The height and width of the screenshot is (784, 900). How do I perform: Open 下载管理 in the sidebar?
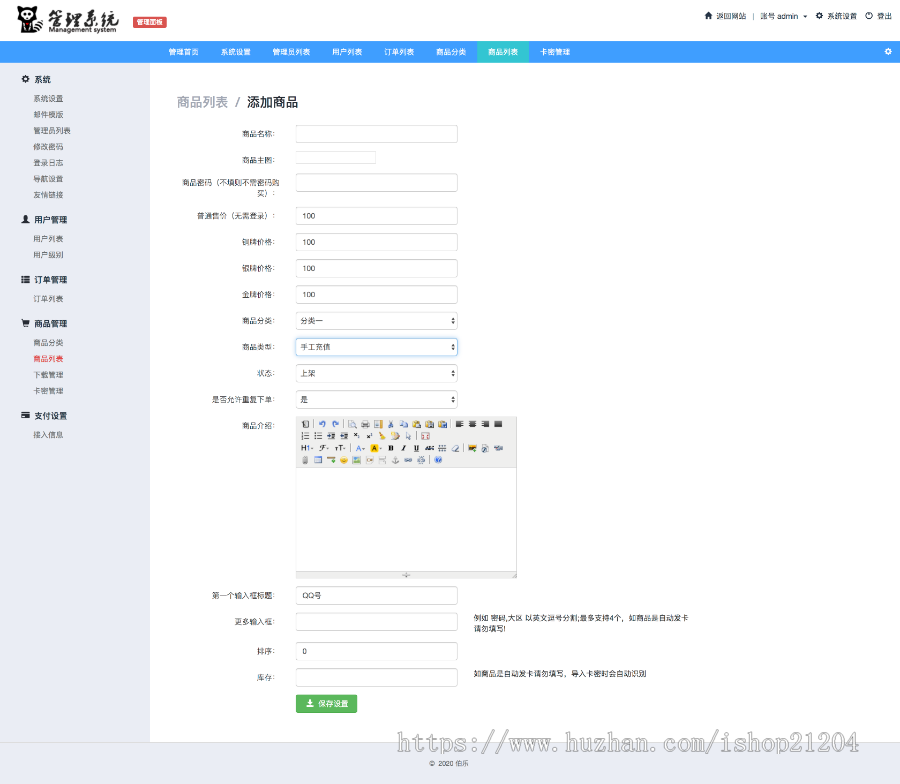pos(49,375)
